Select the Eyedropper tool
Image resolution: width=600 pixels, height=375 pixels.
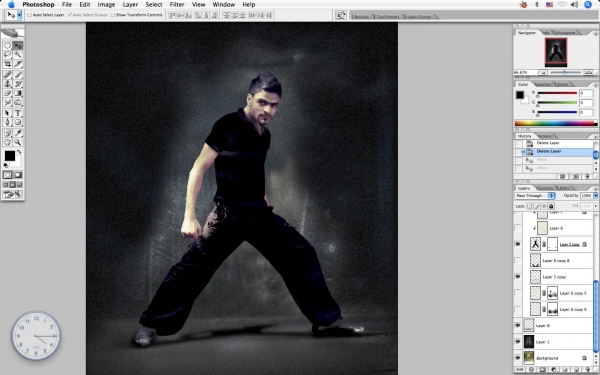pos(18,133)
